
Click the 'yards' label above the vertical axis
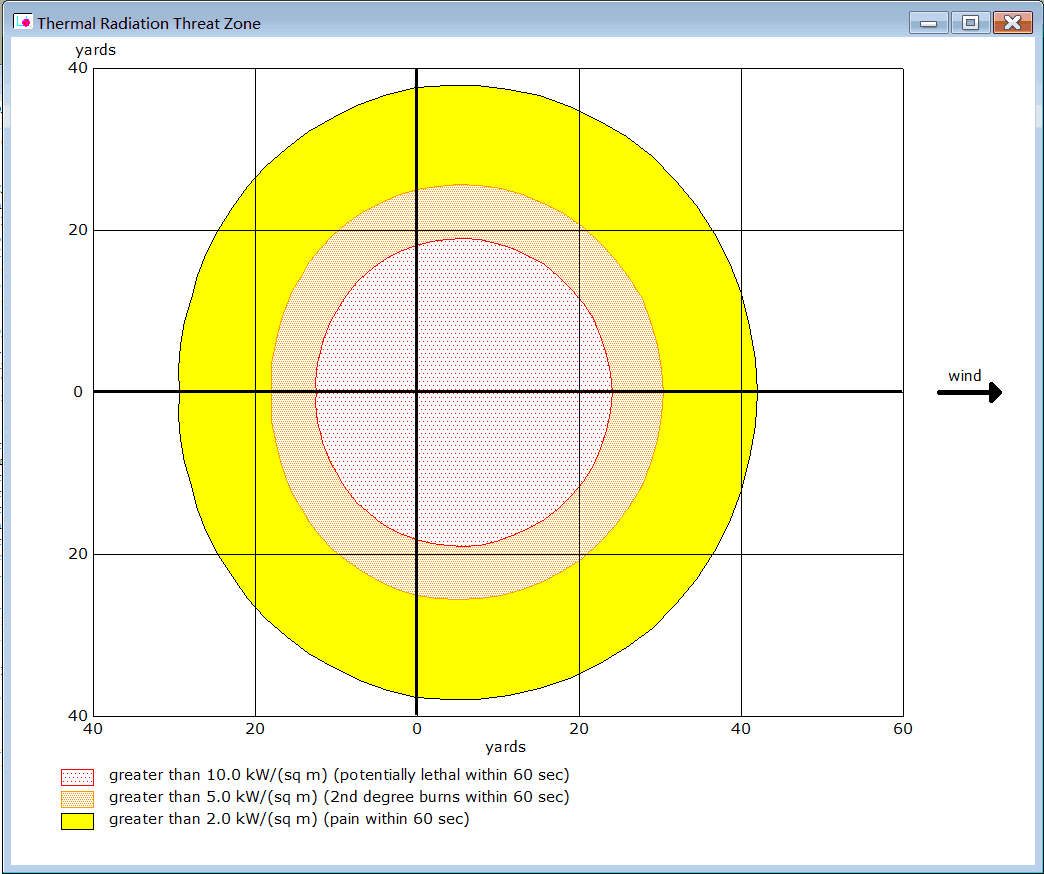pyautogui.click(x=95, y=51)
